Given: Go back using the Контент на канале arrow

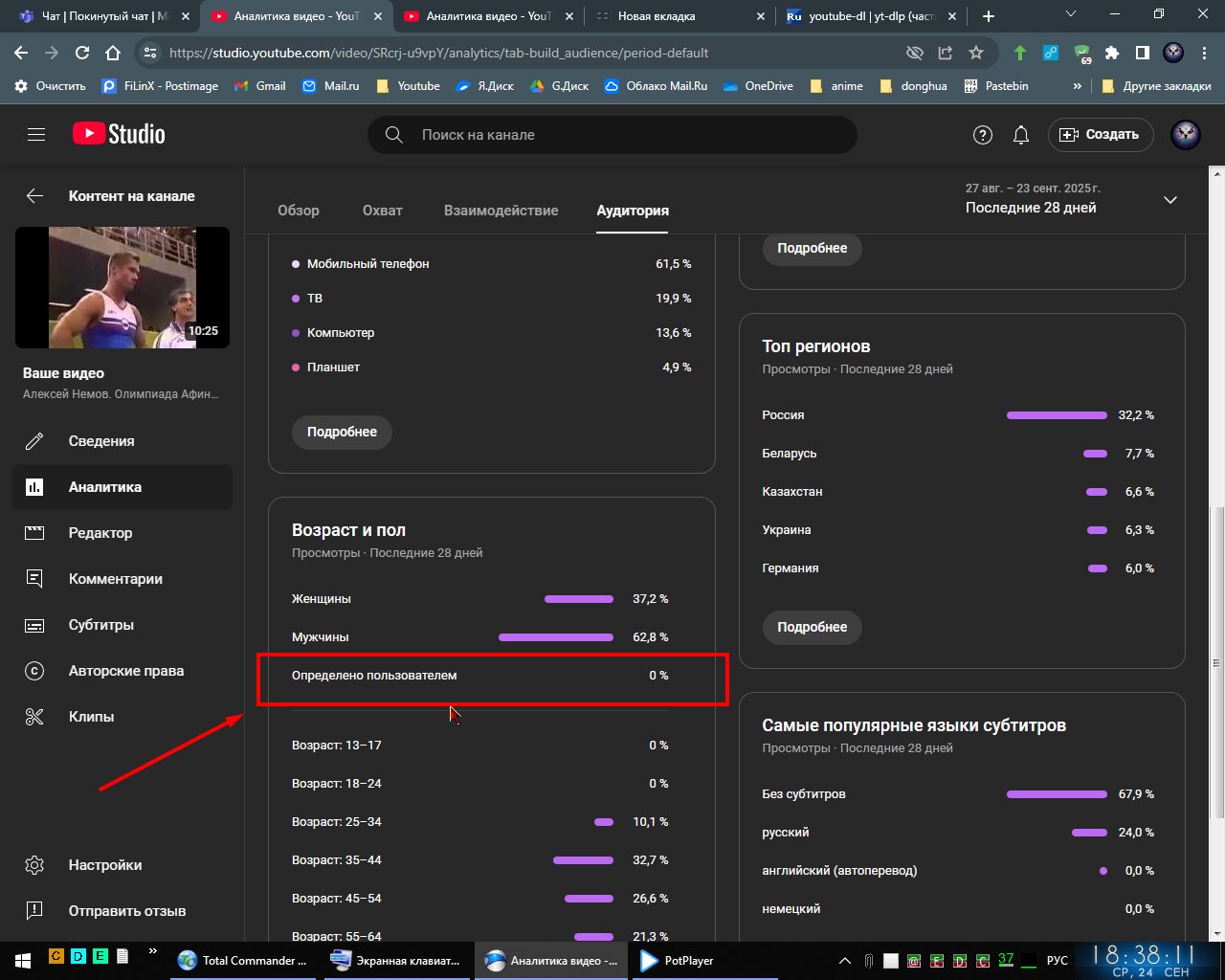Looking at the screenshot, I should [x=34, y=196].
